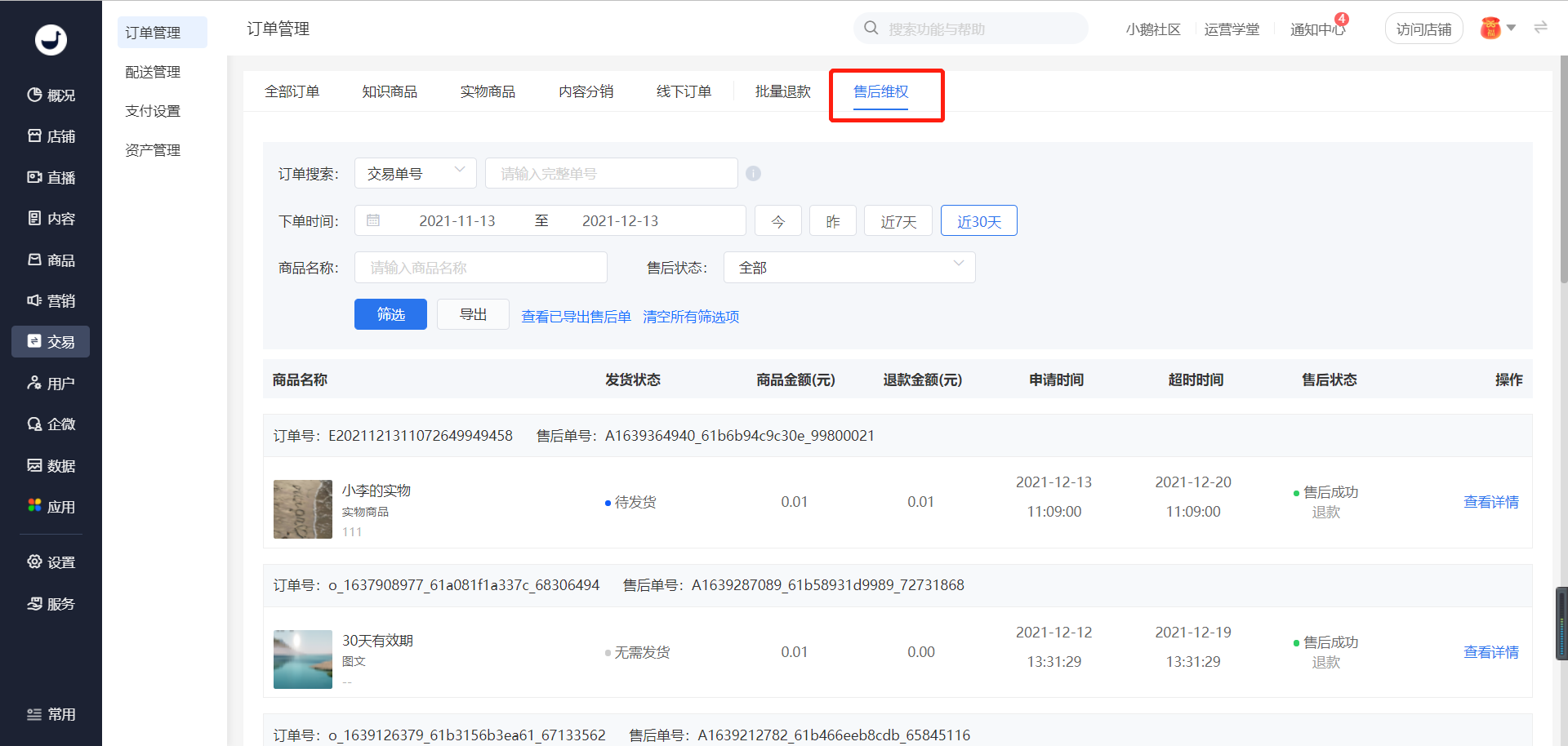Screen dimensions: 1568x746
Task: Expand the account avatar dropdown arrow
Action: click(1511, 28)
